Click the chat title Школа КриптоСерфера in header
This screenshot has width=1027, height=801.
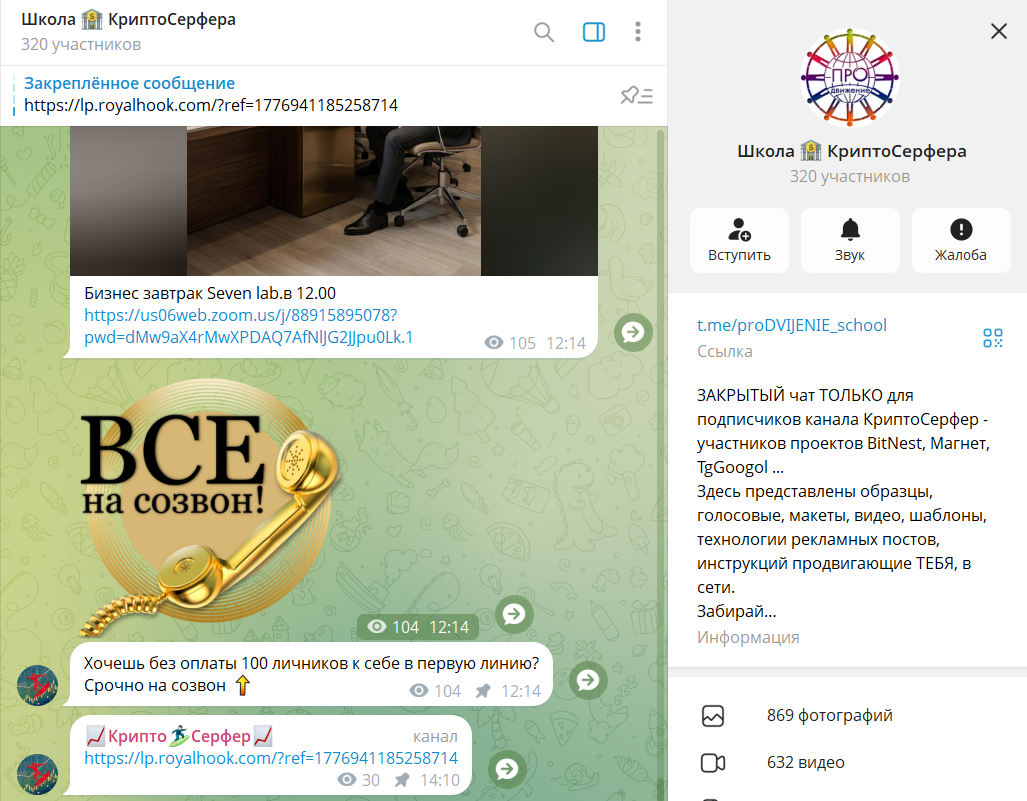pos(128,20)
